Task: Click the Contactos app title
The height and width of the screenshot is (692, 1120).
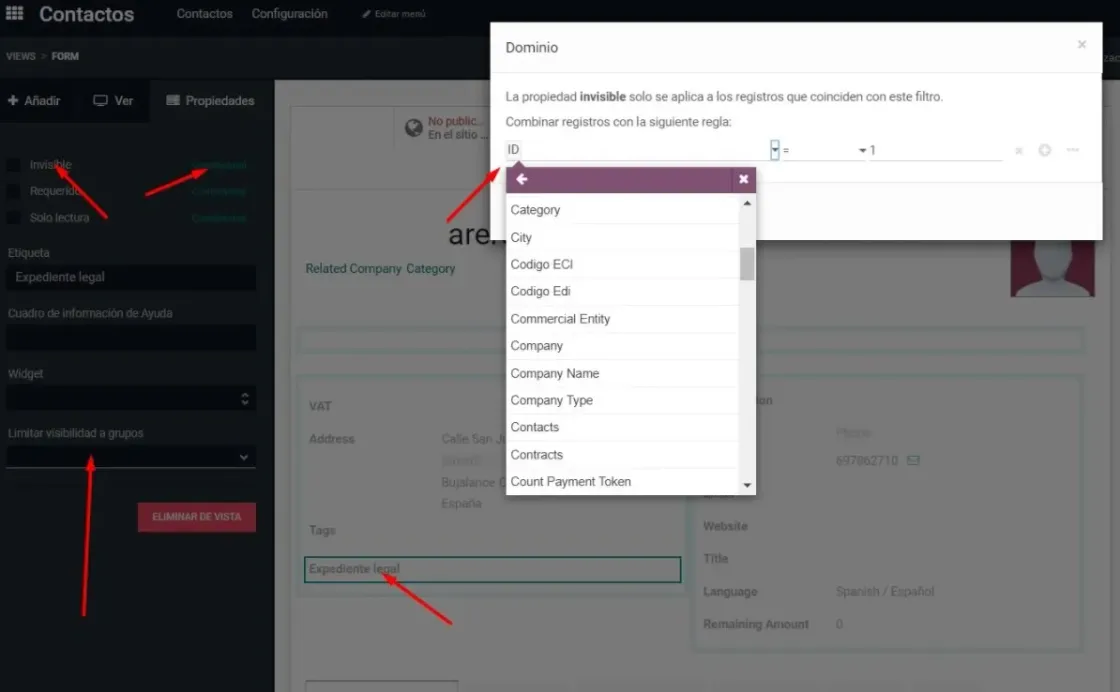Action: [x=86, y=14]
